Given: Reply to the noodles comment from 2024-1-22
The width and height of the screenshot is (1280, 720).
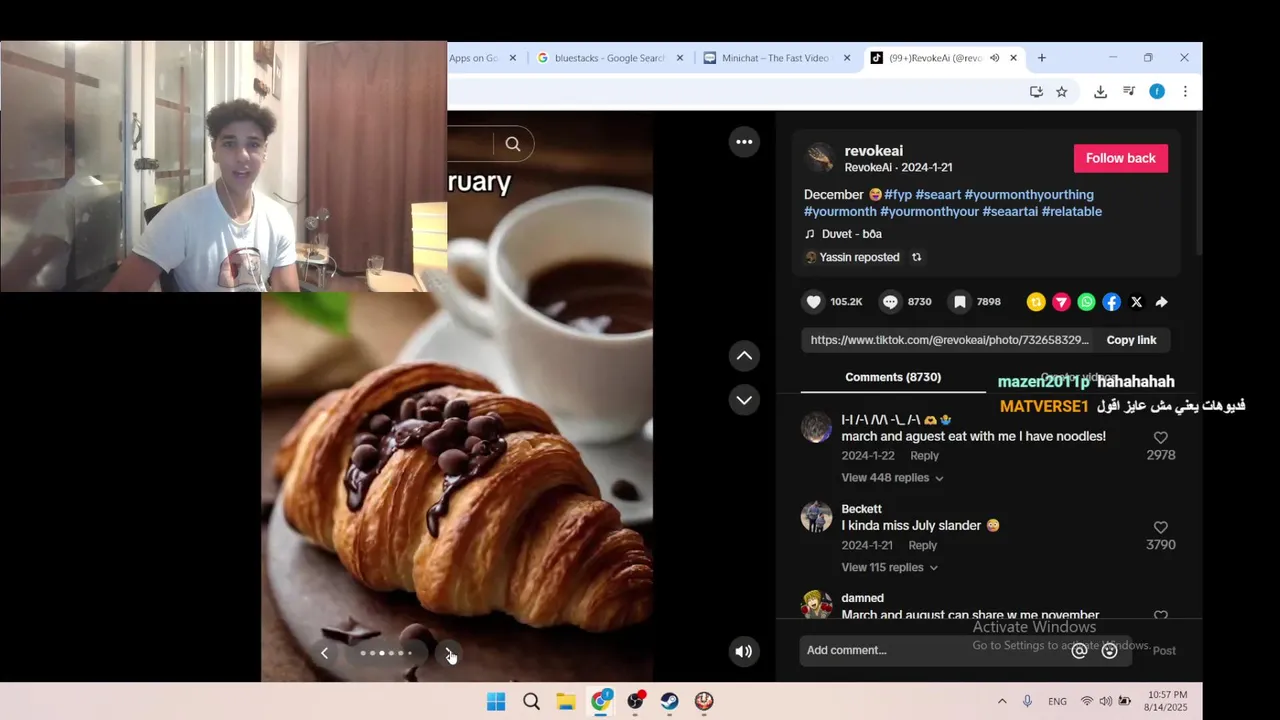Looking at the screenshot, I should click(x=924, y=455).
